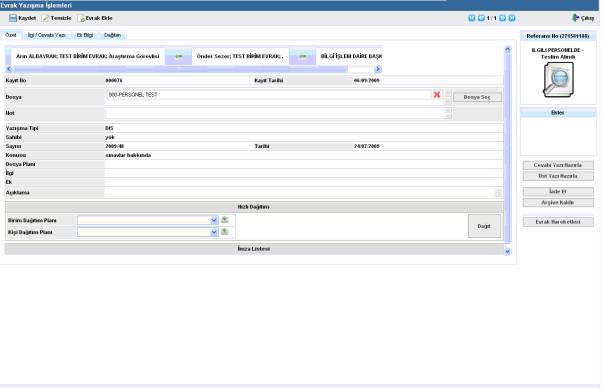Remove the selected Dosya with red X
This screenshot has height=388, width=604.
(437, 95)
